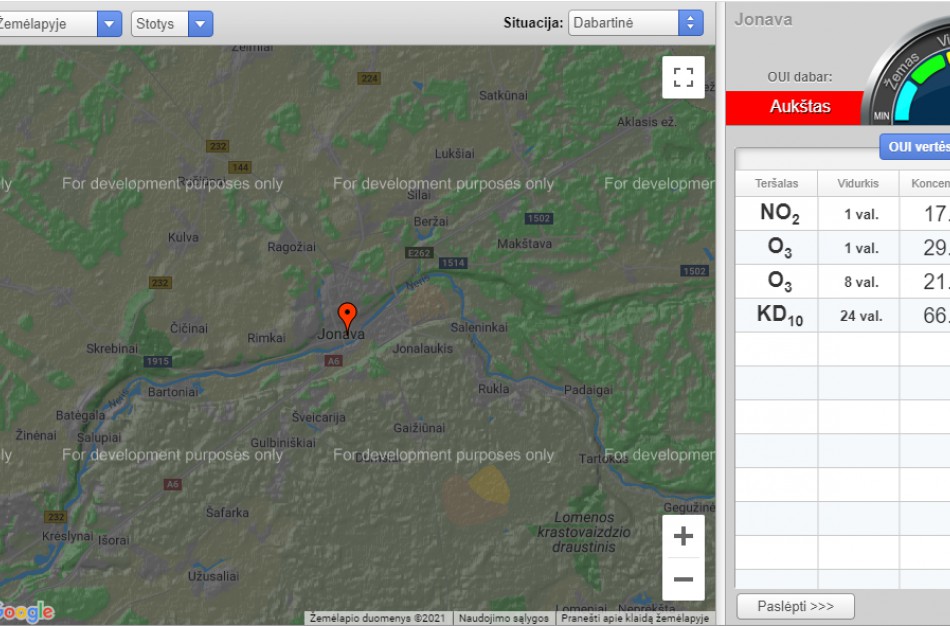Image resolution: width=950 pixels, height=626 pixels.
Task: Toggle fullscreen map view
Action: click(683, 77)
